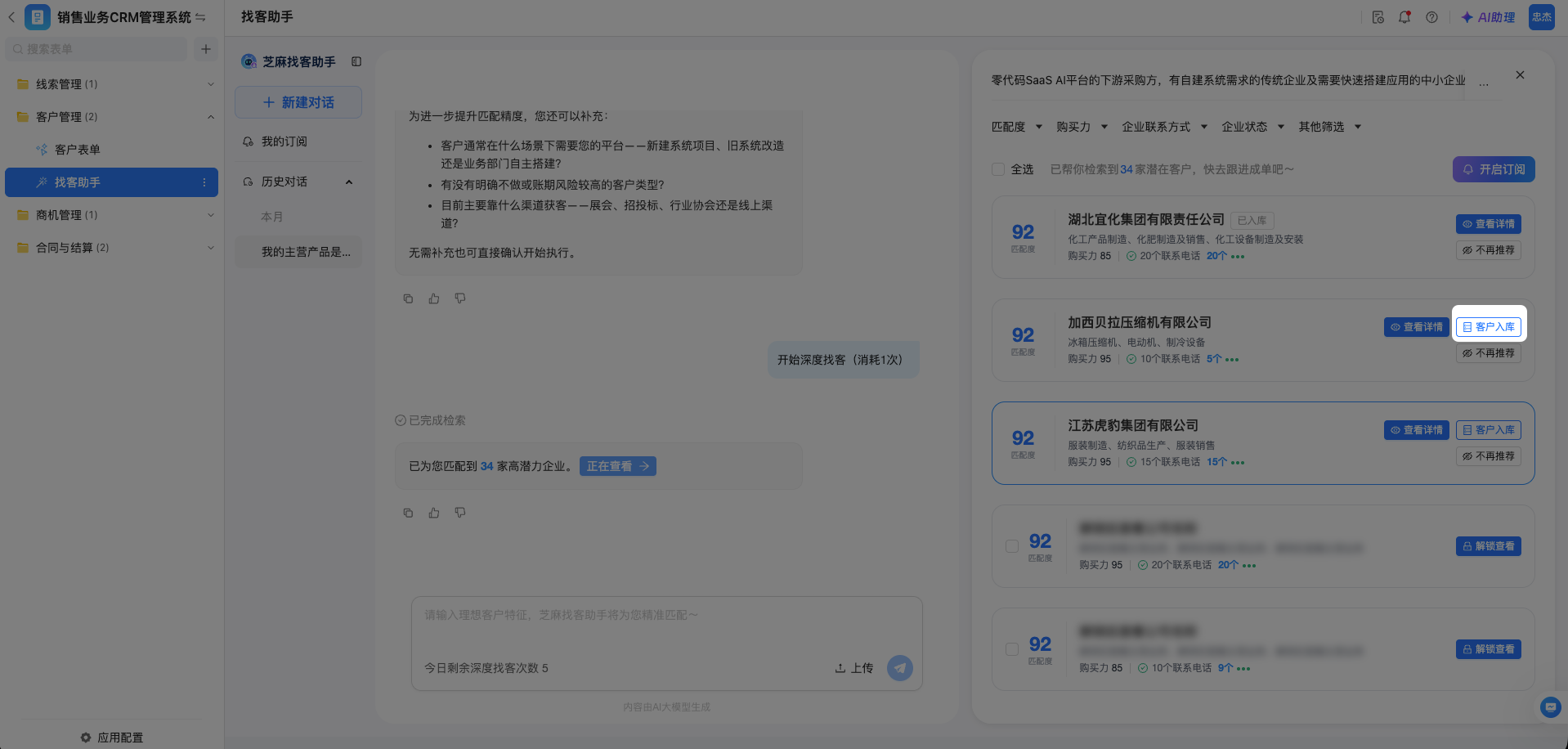This screenshot has width=1568, height=749.
Task: Open the help question mark icon
Action: (x=1431, y=17)
